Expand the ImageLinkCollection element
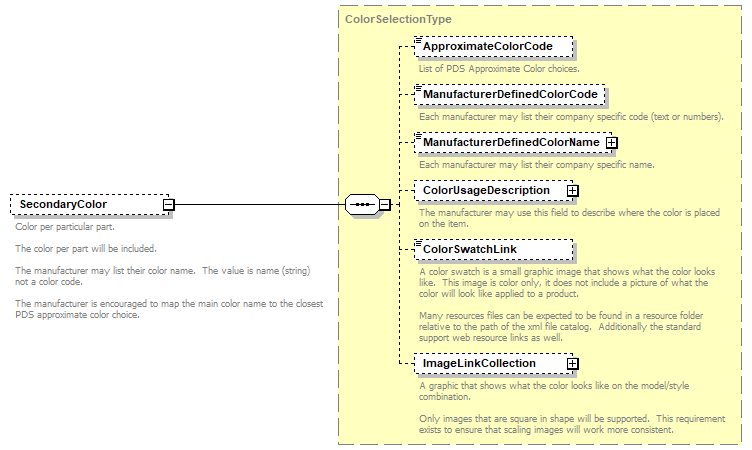Screen dimensions: 752x450 572,363
